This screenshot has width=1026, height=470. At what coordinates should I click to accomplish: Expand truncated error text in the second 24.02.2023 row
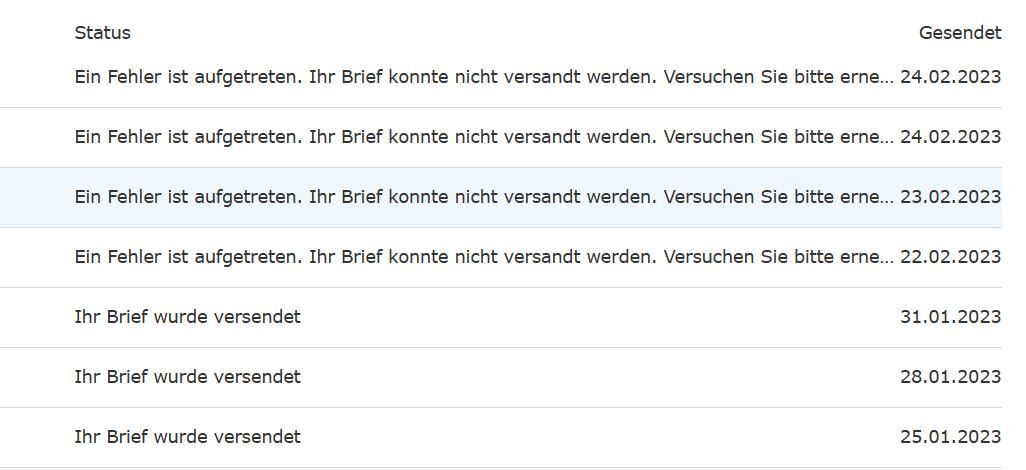tap(484, 137)
